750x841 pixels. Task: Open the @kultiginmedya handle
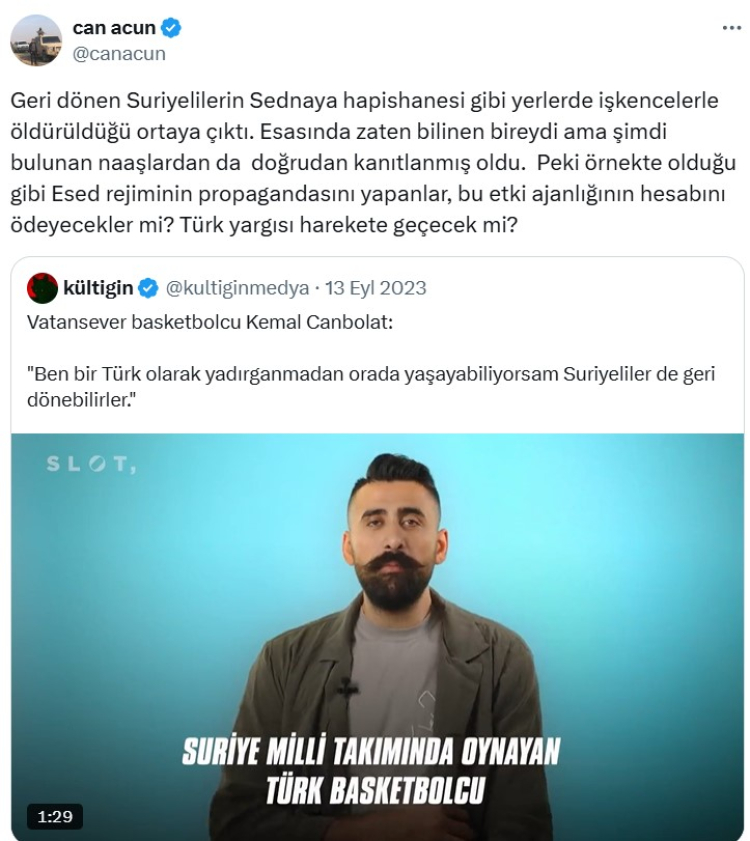237,288
